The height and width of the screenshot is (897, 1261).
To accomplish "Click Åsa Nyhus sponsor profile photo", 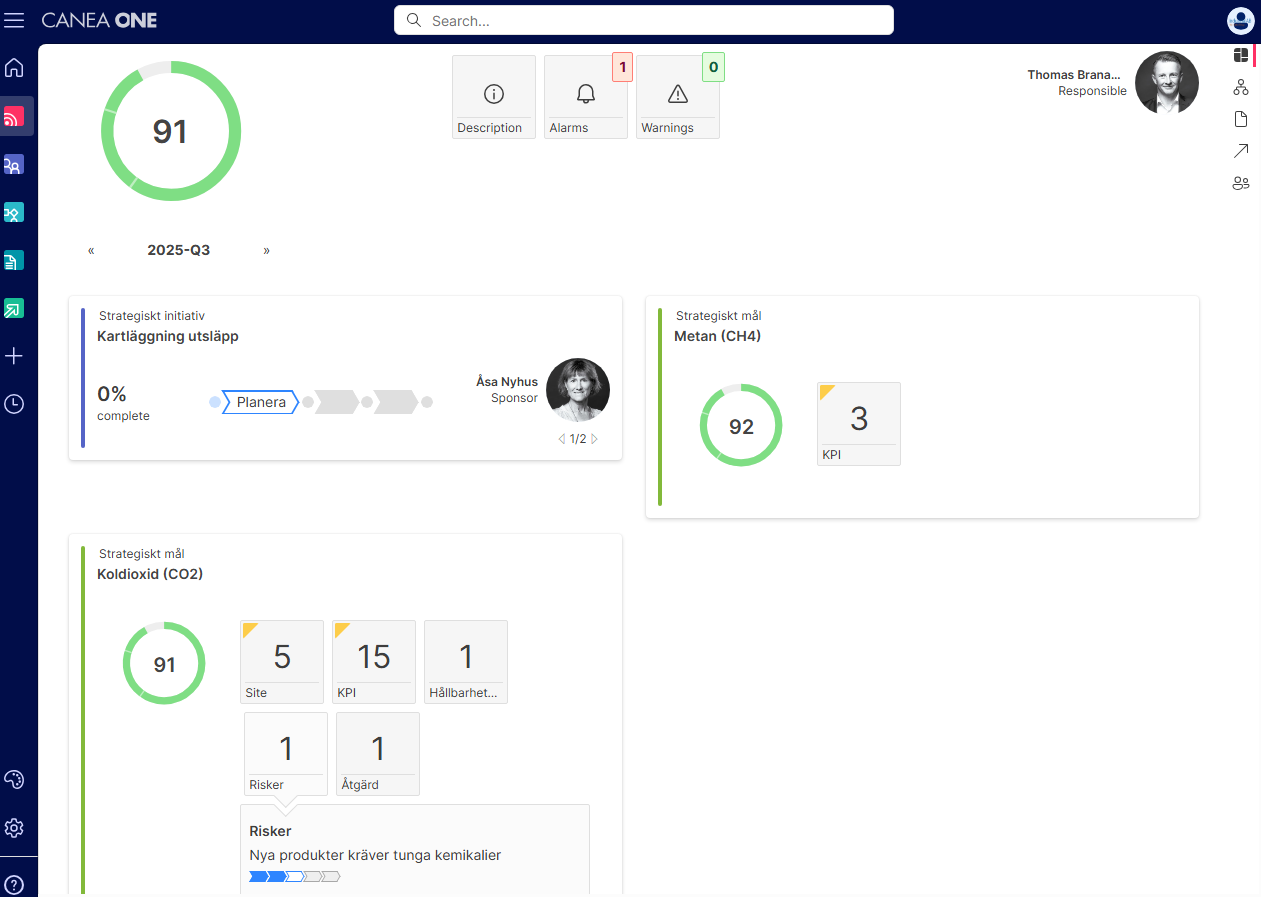I will (578, 390).
